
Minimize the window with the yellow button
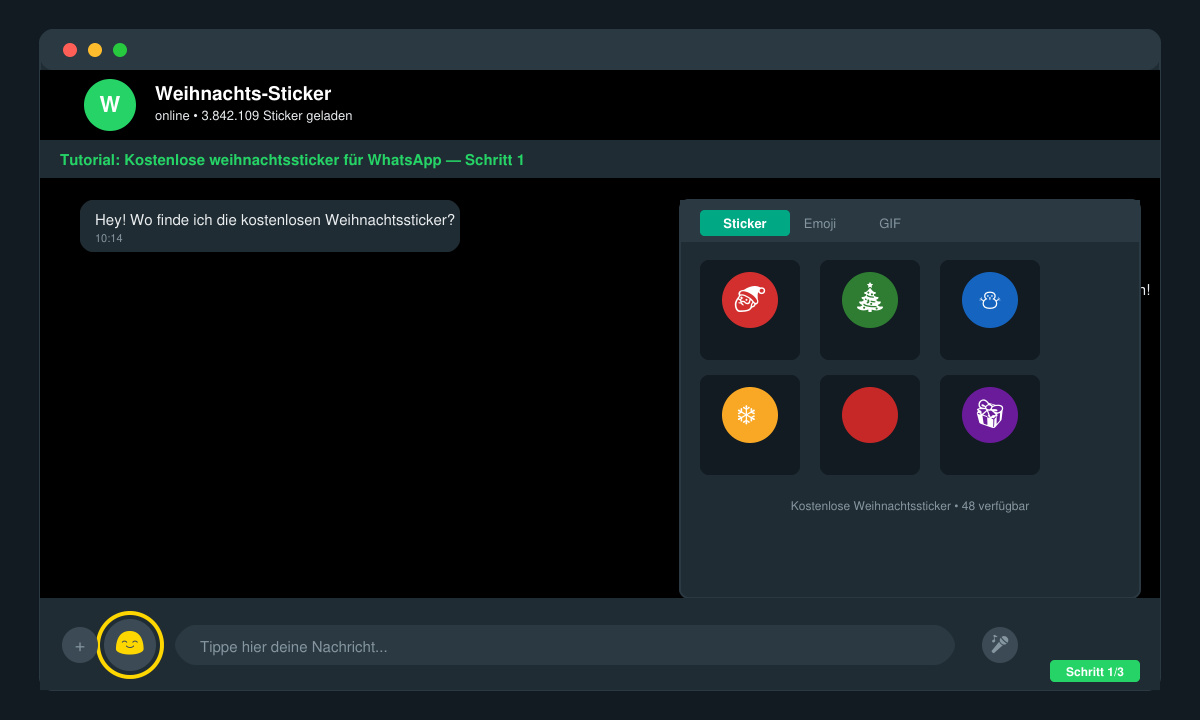(x=95, y=50)
